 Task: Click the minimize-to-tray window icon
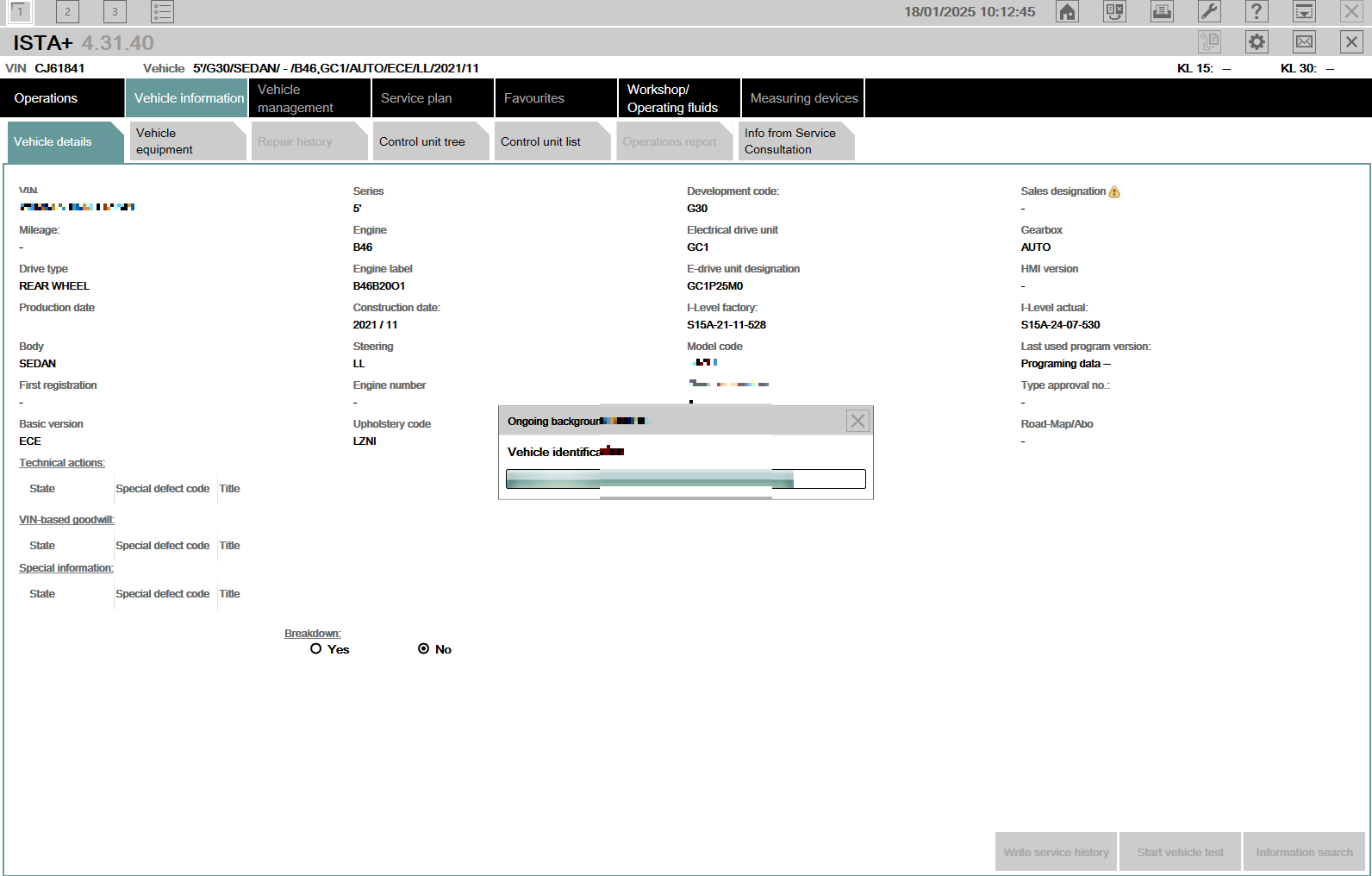[1304, 11]
